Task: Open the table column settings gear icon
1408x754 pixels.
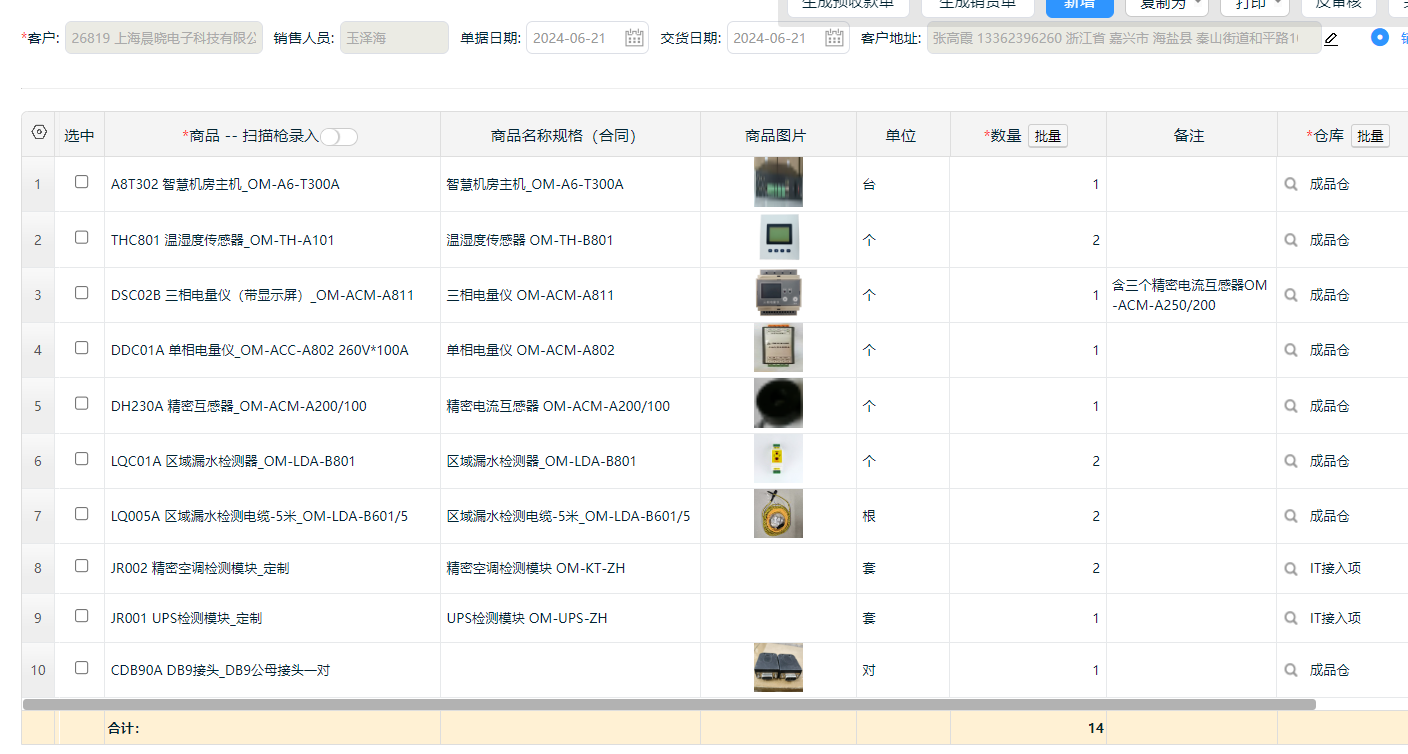Action: (39, 133)
